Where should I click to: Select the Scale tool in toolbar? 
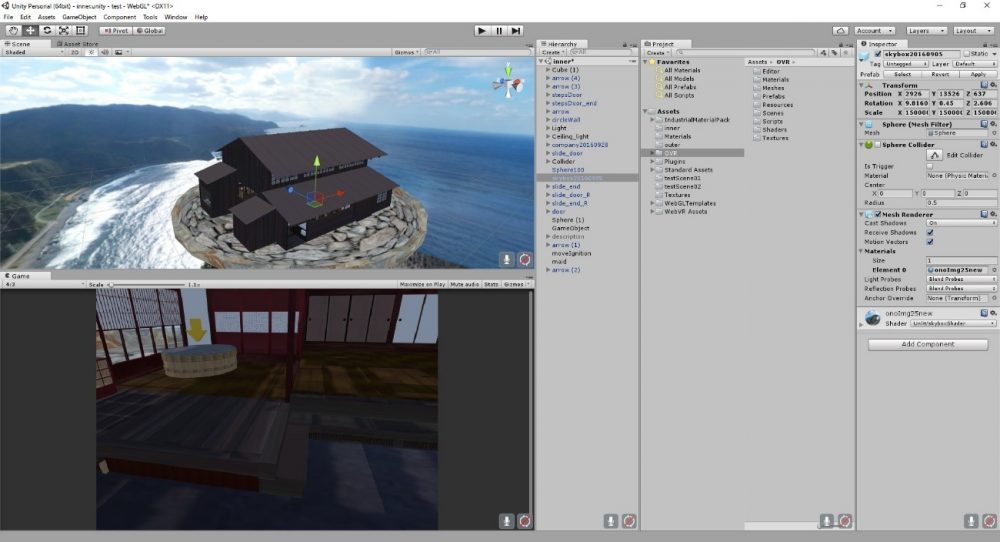coord(64,31)
